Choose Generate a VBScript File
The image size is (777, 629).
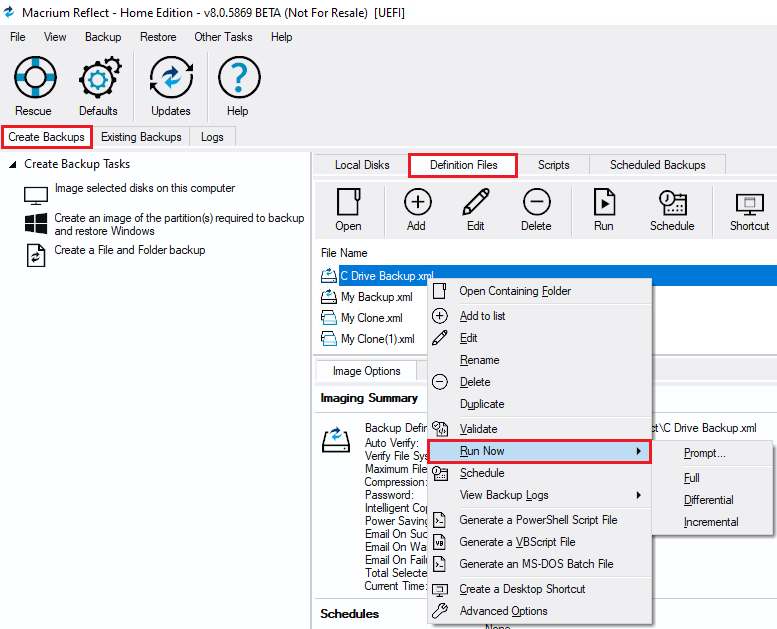pyautogui.click(x=540, y=542)
